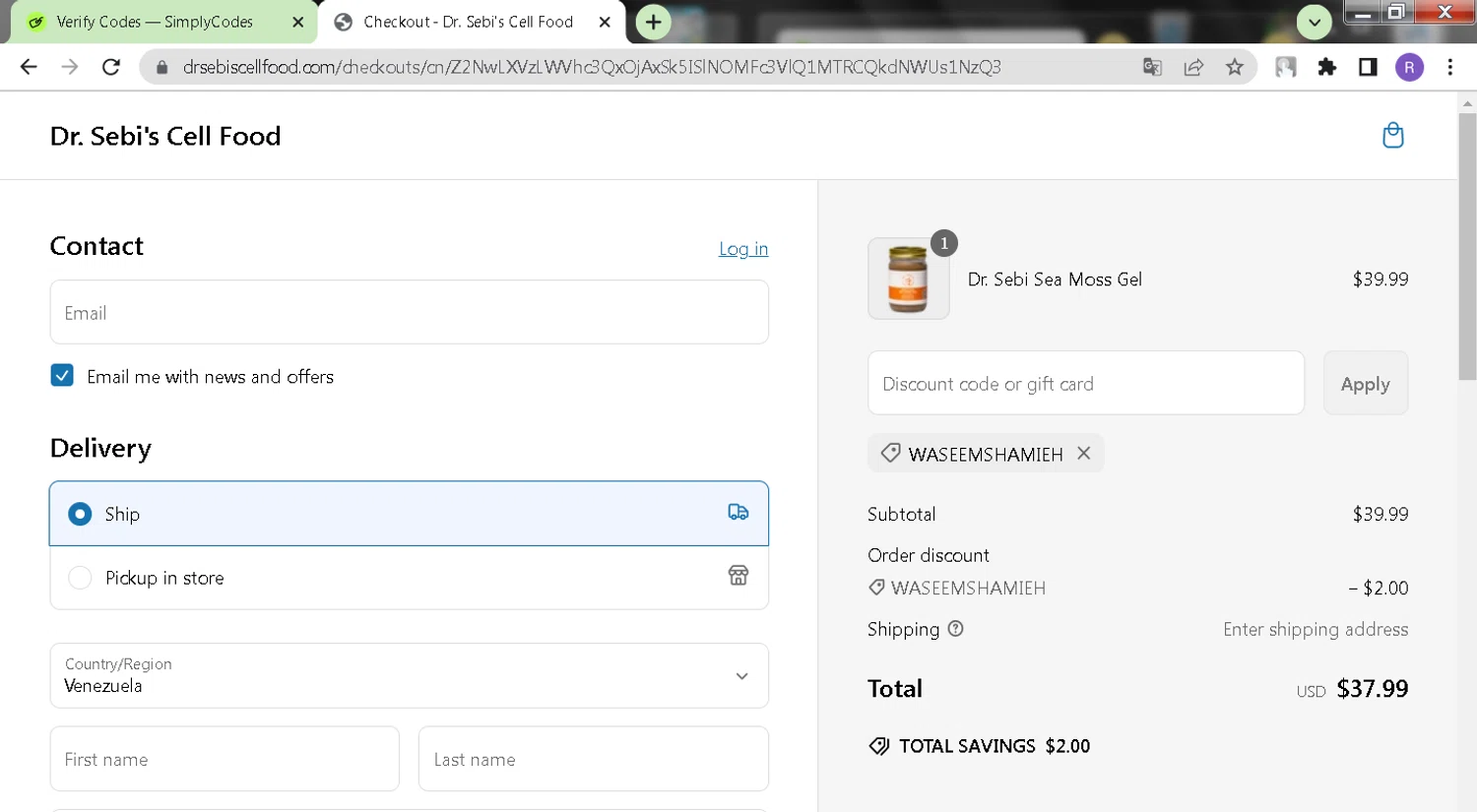Open the shopping bag cart icon
Image resolution: width=1477 pixels, height=812 pixels.
(1392, 135)
